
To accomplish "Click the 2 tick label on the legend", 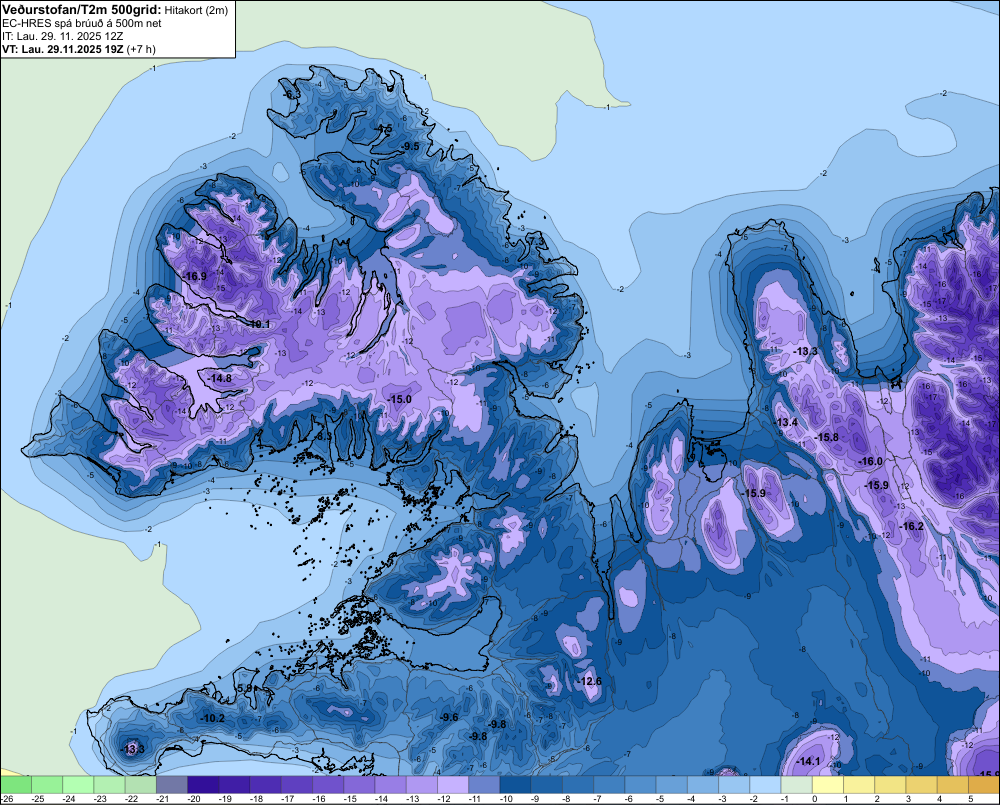I will [877, 799].
